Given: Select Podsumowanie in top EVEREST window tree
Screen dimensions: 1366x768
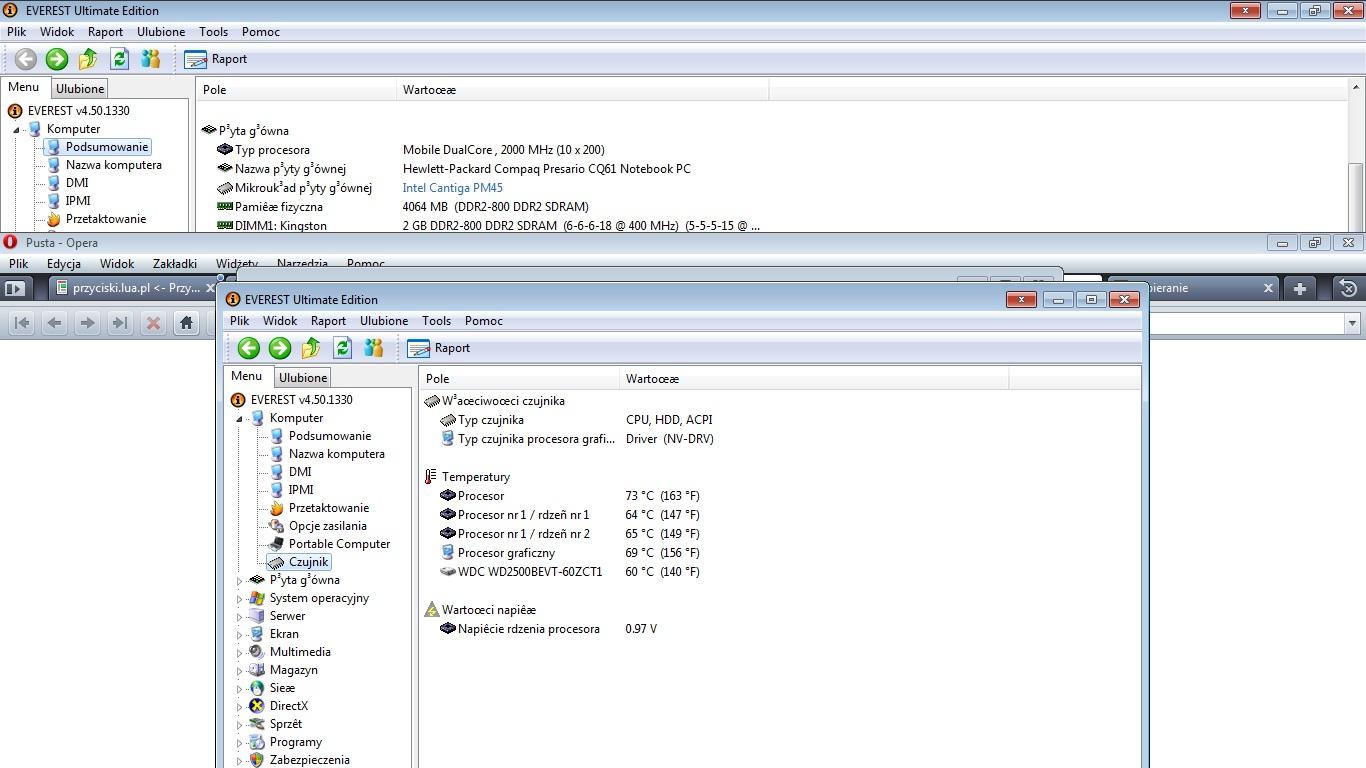Looking at the screenshot, I should [x=107, y=147].
